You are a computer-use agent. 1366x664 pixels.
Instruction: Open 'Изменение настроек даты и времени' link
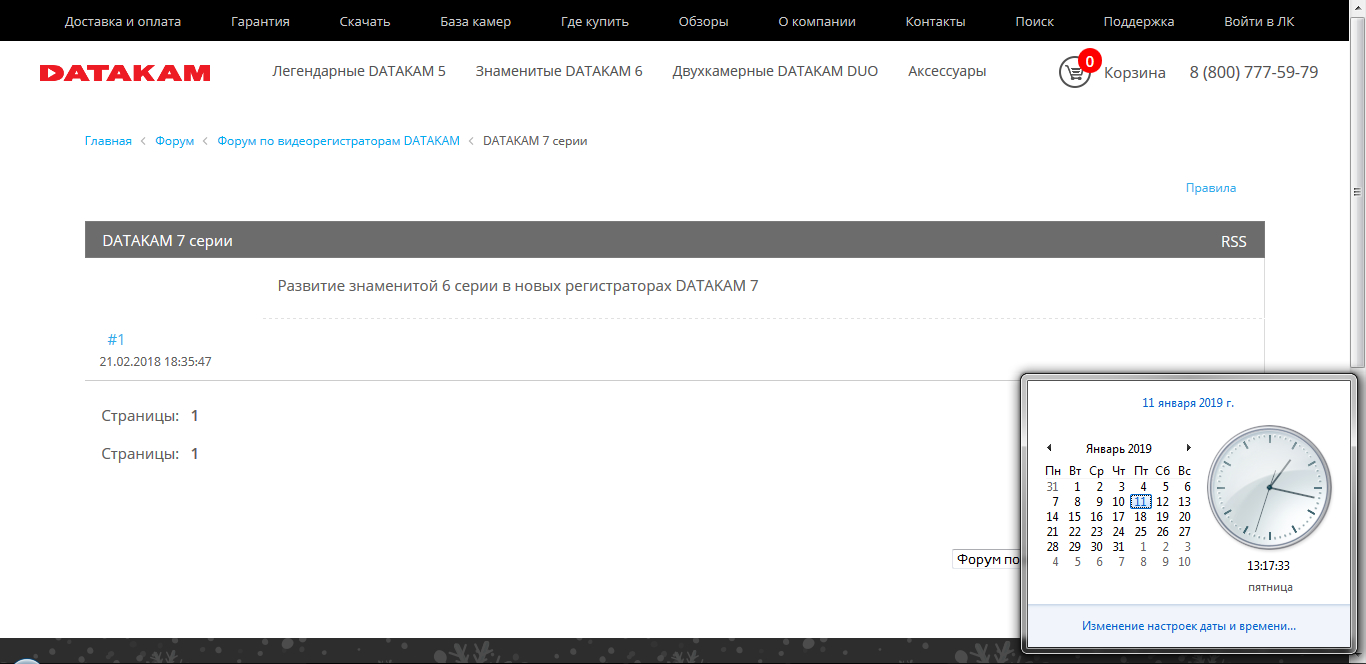1188,626
